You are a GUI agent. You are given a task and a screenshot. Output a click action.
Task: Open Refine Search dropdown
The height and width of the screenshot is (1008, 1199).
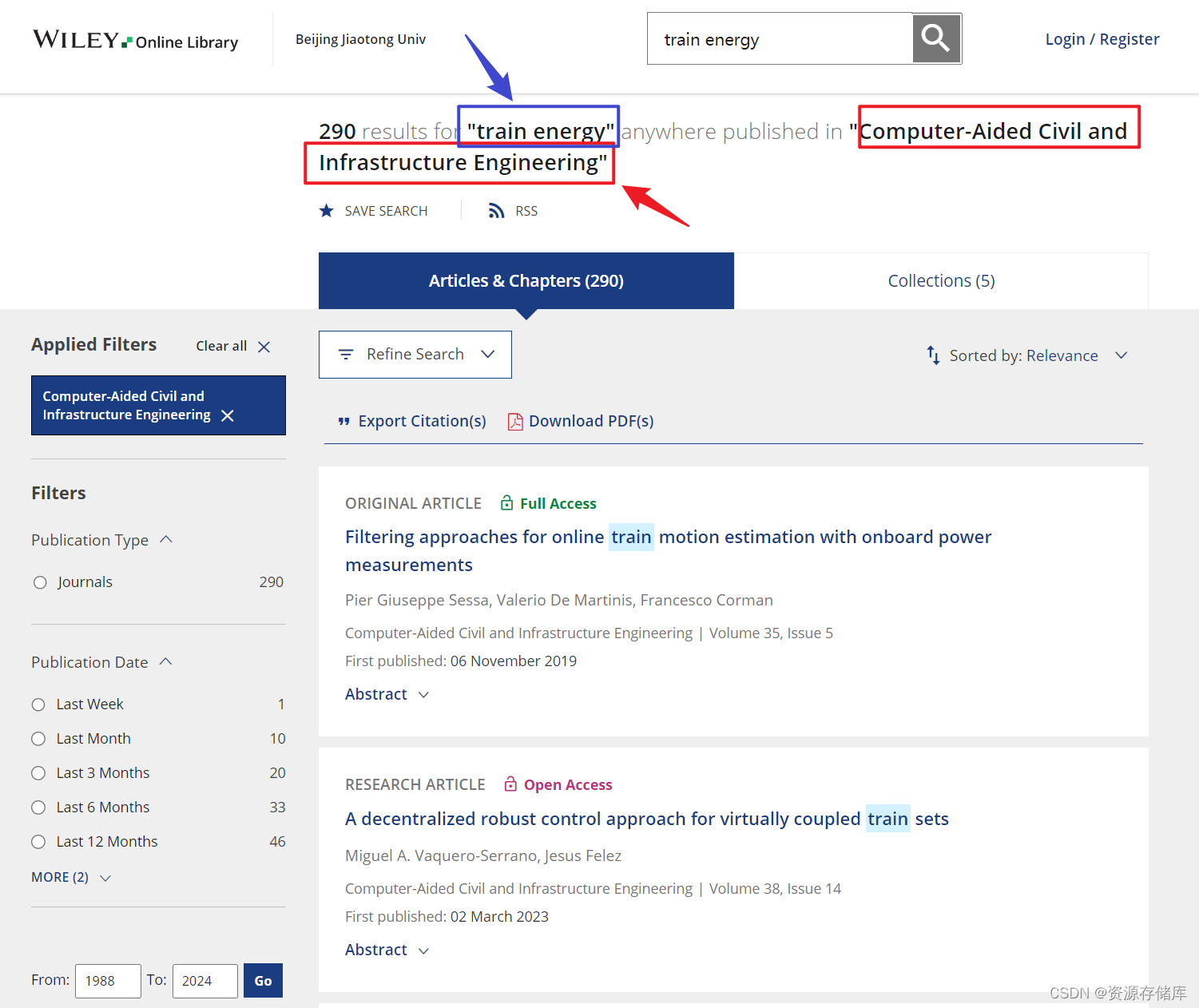415,355
